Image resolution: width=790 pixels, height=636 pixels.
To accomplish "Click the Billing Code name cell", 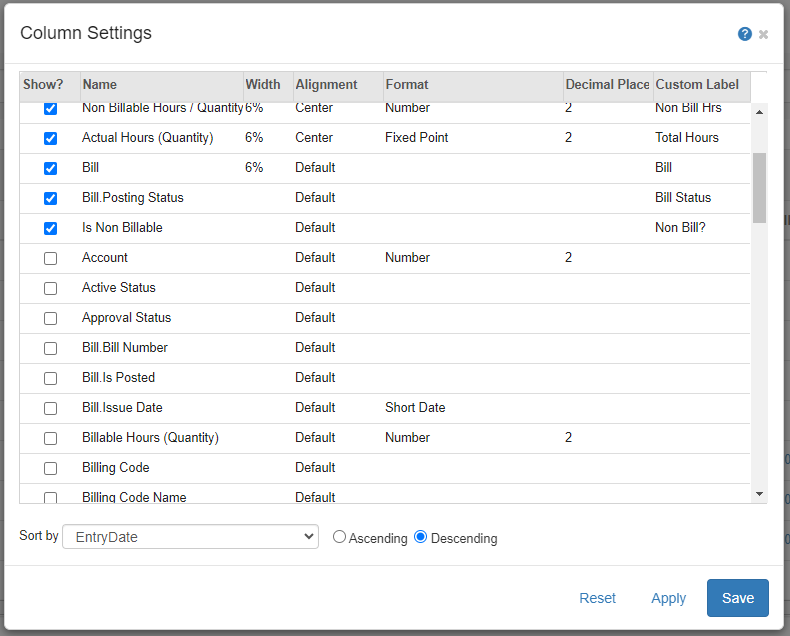I will [x=115, y=468].
